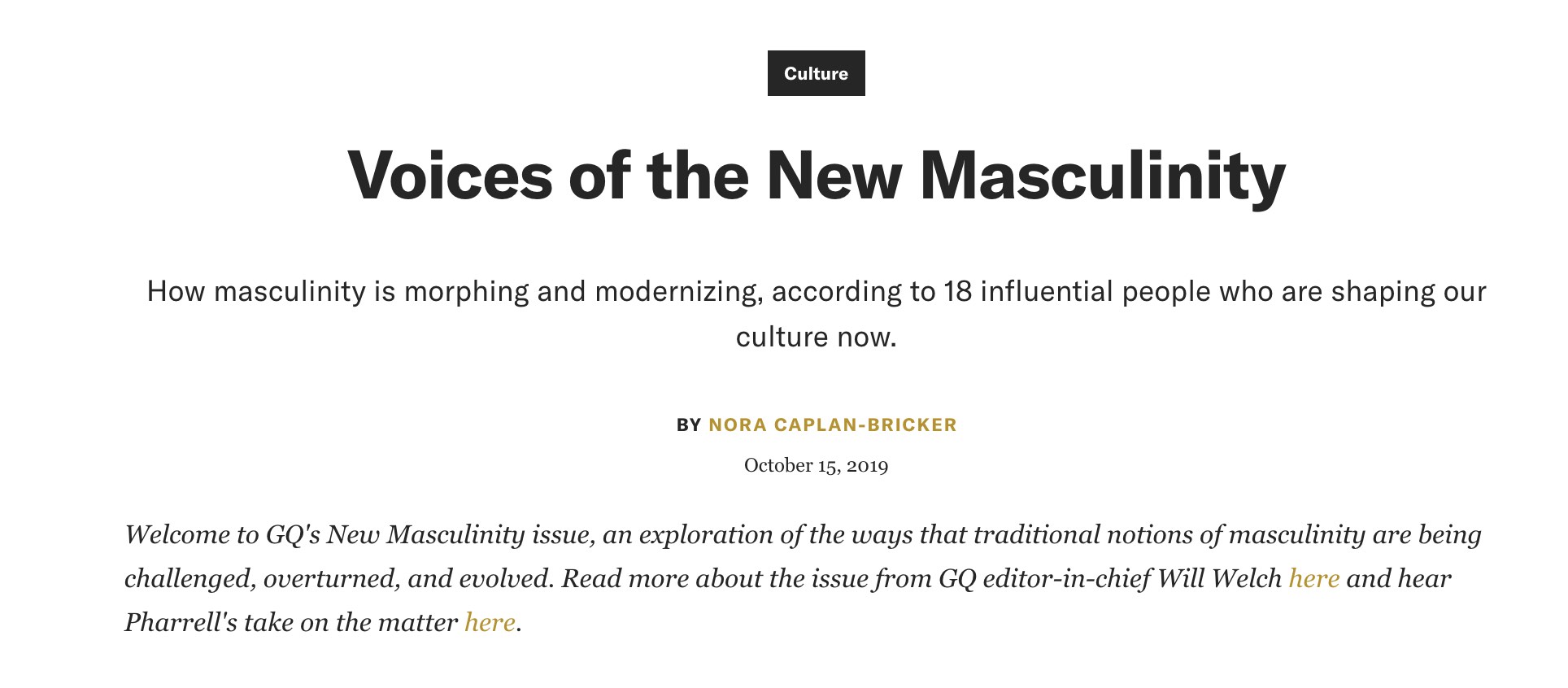Click the "Voices" word in the headline
The width and height of the screenshot is (1568, 688).
pyautogui.click(x=450, y=176)
